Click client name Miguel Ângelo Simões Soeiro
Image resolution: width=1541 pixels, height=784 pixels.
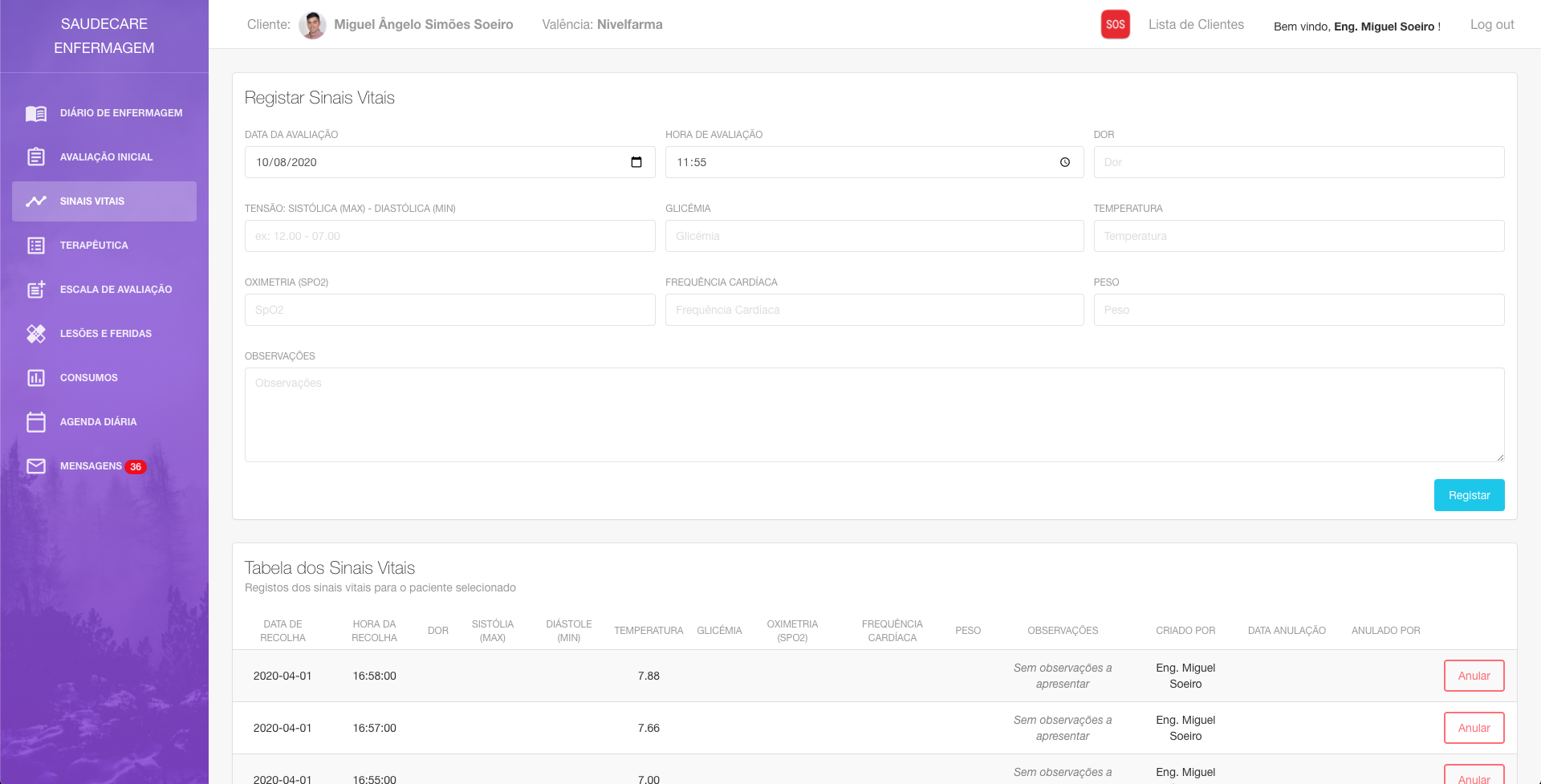click(424, 24)
